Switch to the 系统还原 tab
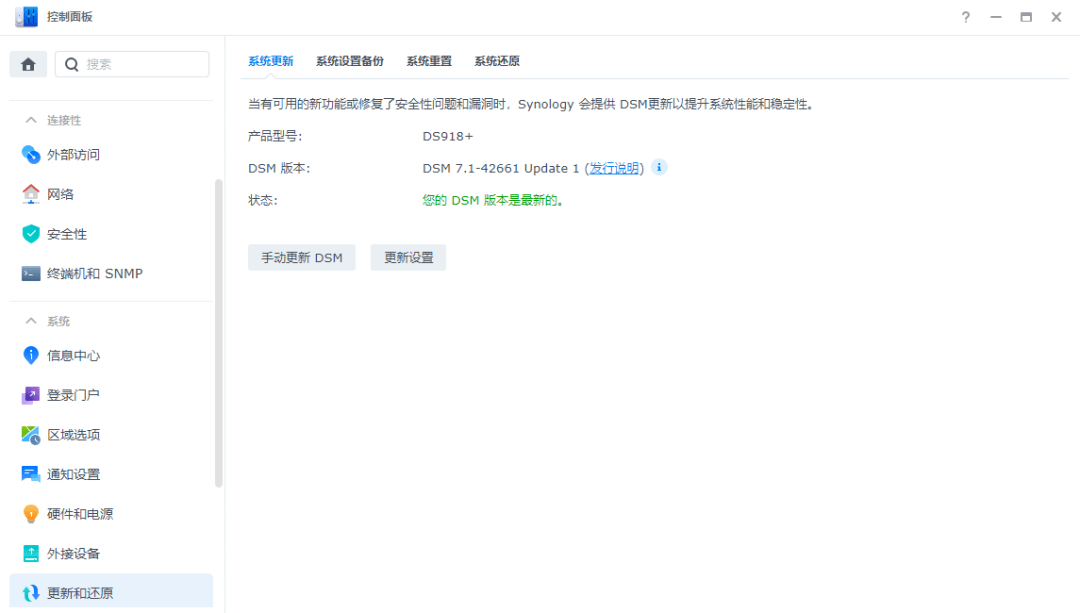The height and width of the screenshot is (613, 1080). point(496,61)
